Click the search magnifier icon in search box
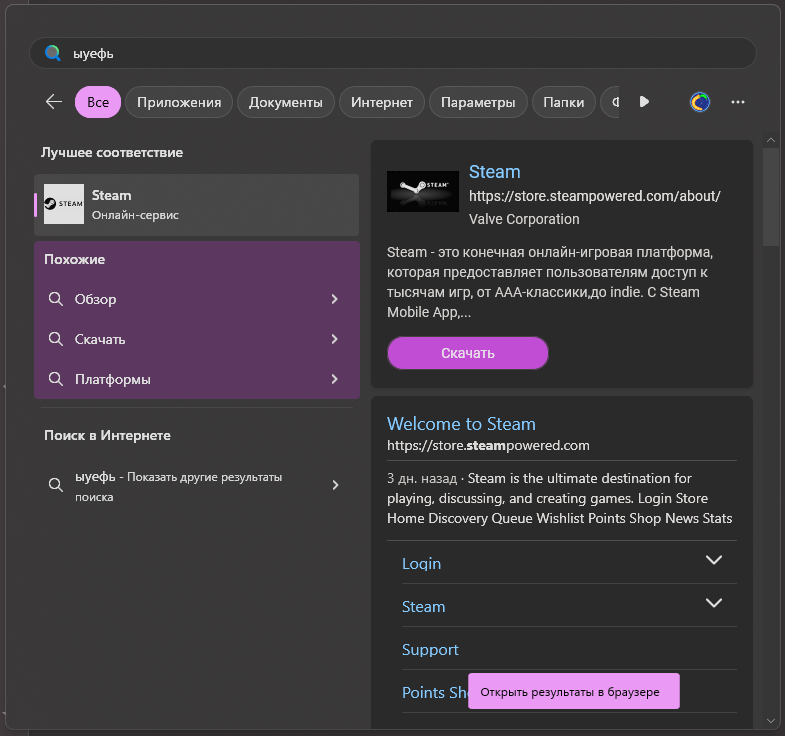 (53, 53)
